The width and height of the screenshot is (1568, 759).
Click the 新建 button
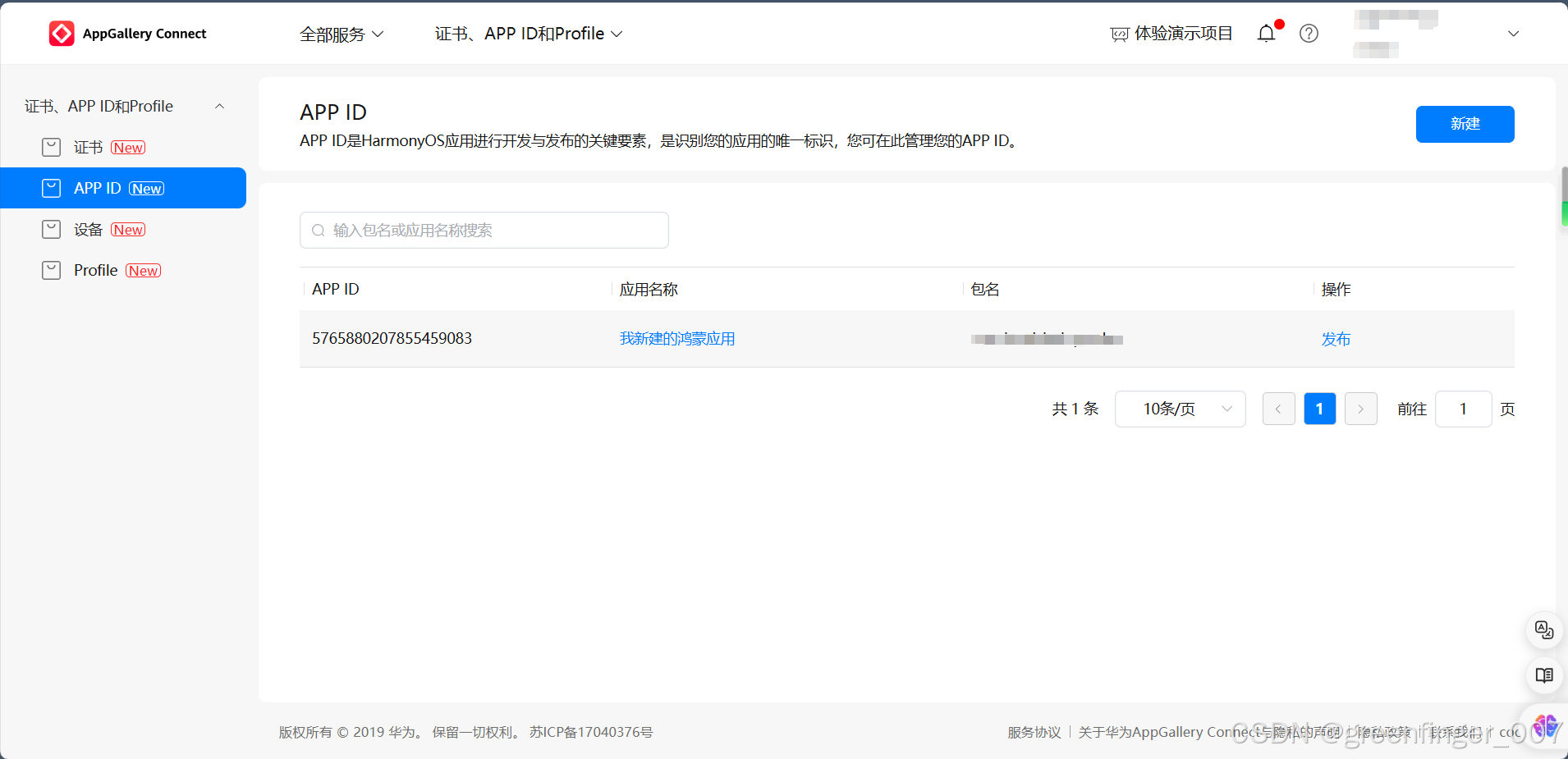[1465, 124]
